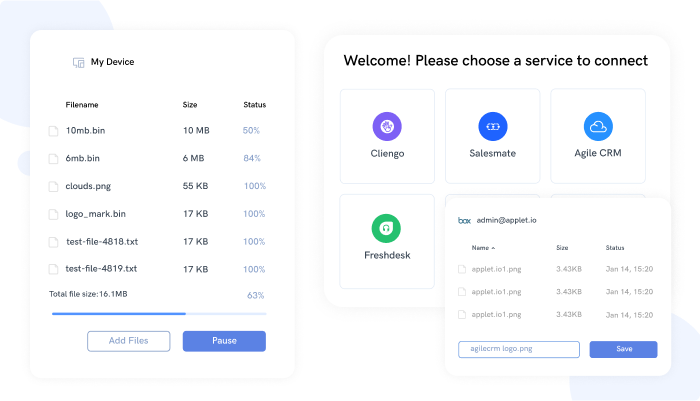Click the 10mb.bin file icon
The width and height of the screenshot is (700, 401).
pyautogui.click(x=54, y=131)
